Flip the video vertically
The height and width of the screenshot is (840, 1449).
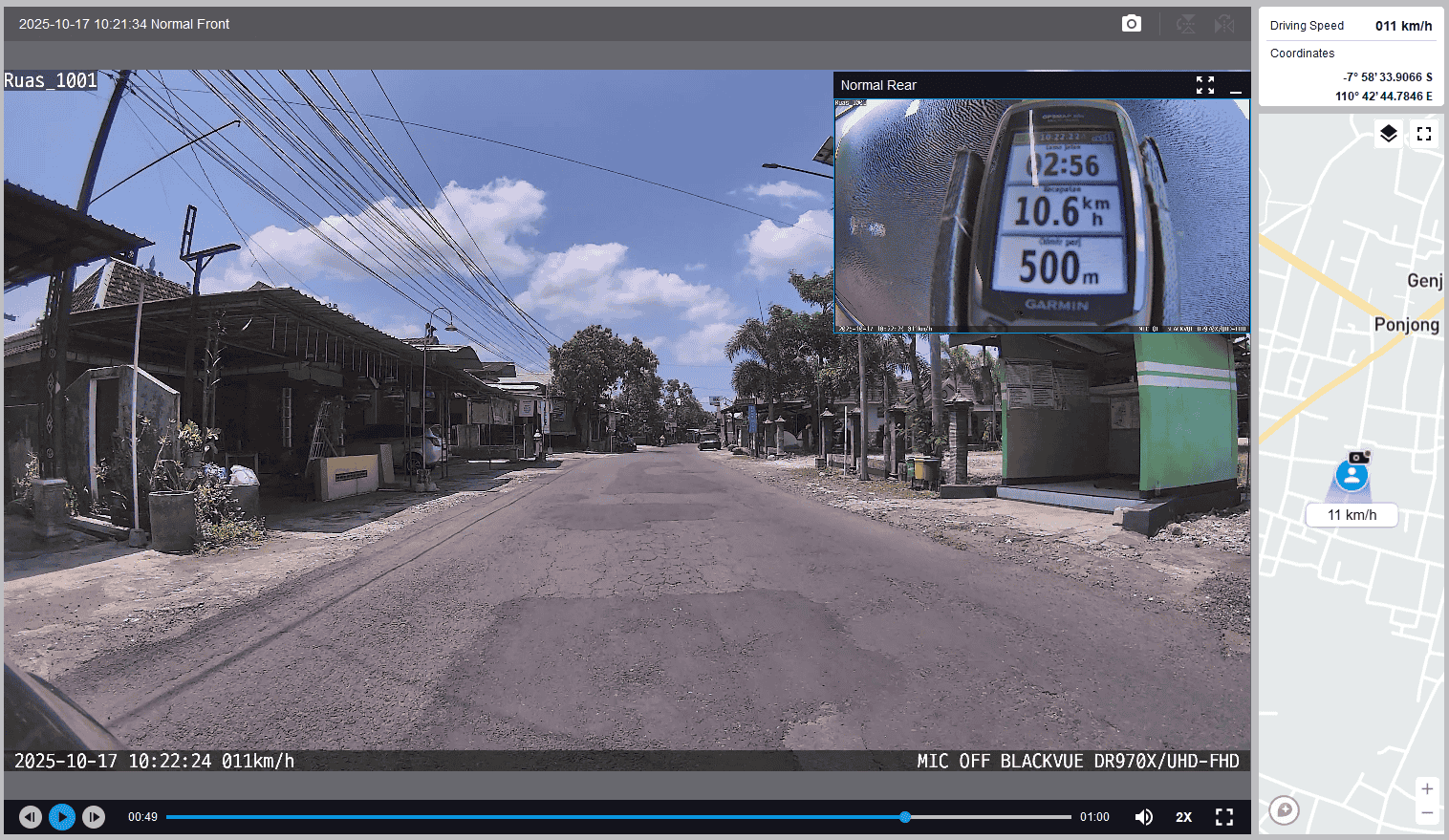click(1185, 24)
